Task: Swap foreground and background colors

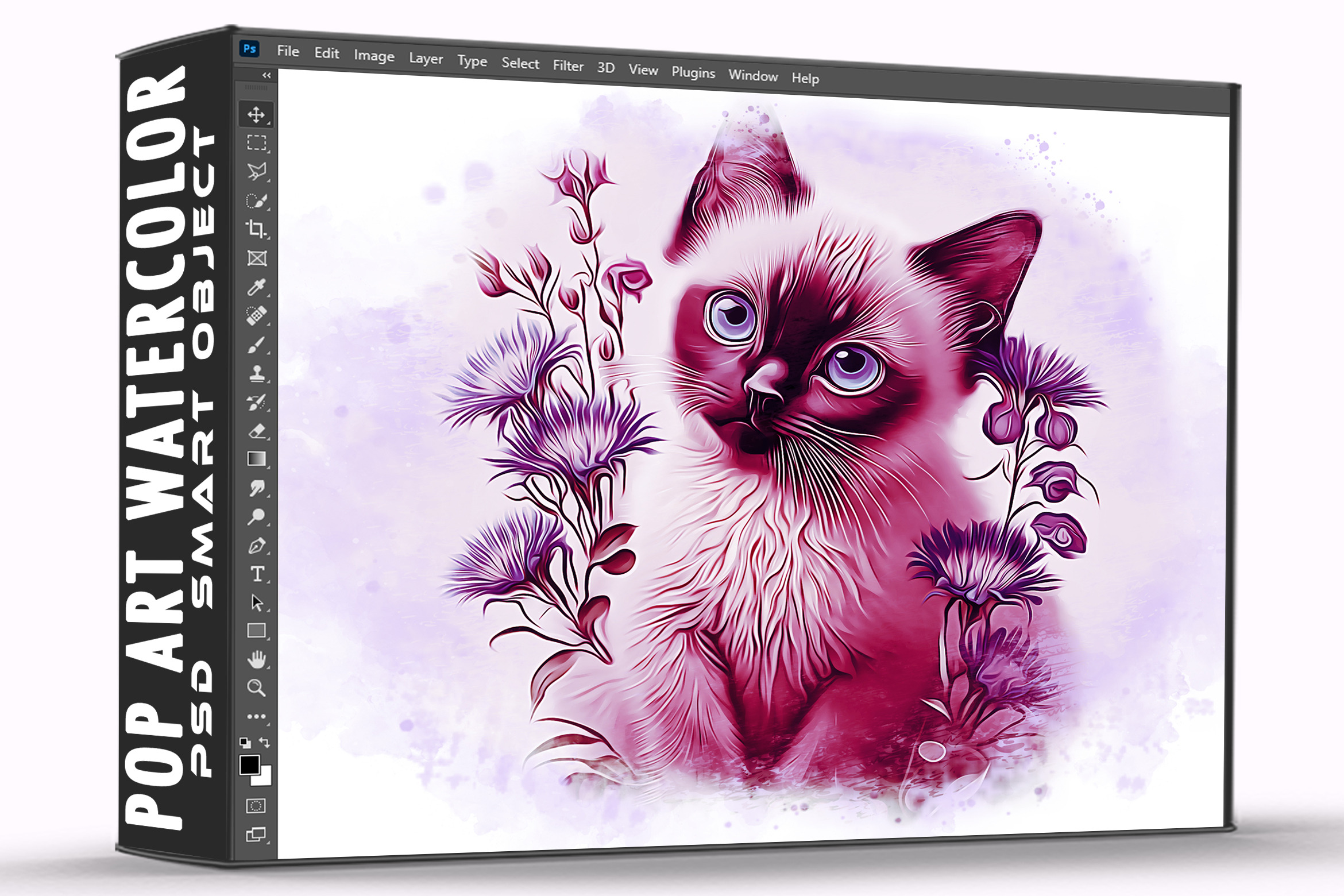Action: coord(265,743)
